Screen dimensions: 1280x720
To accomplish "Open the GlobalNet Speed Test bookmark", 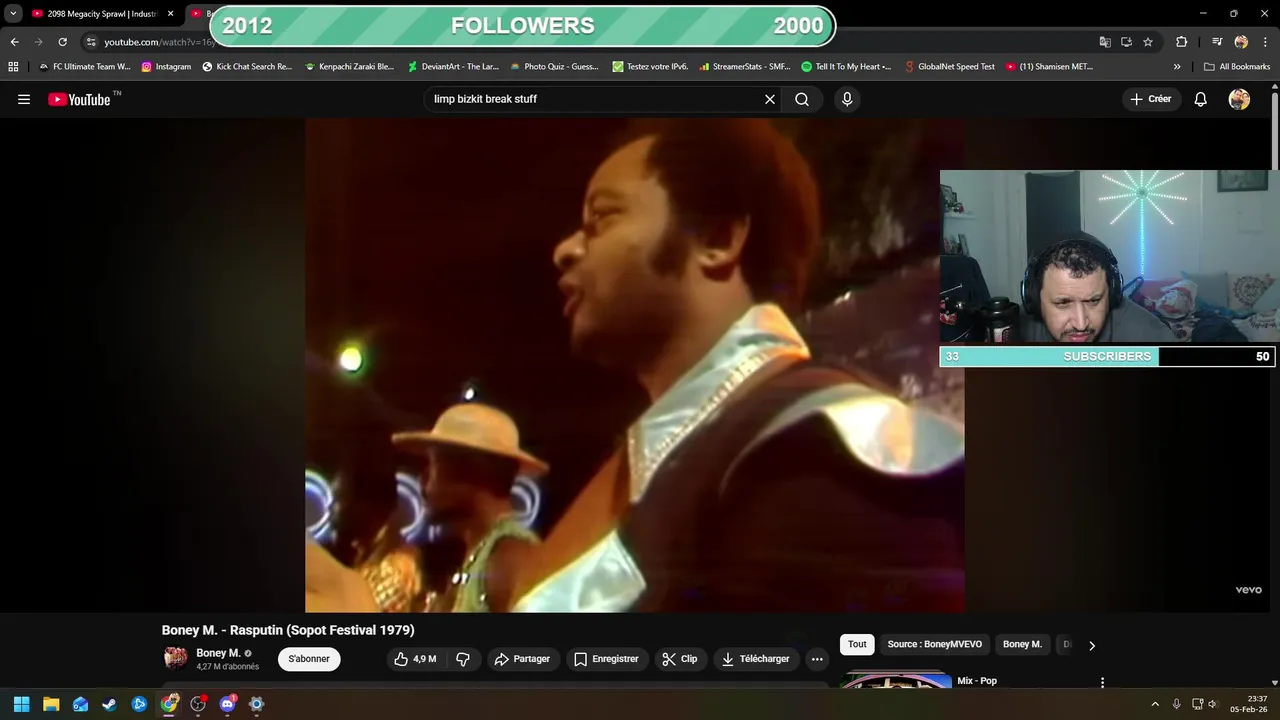I will 950,67.
